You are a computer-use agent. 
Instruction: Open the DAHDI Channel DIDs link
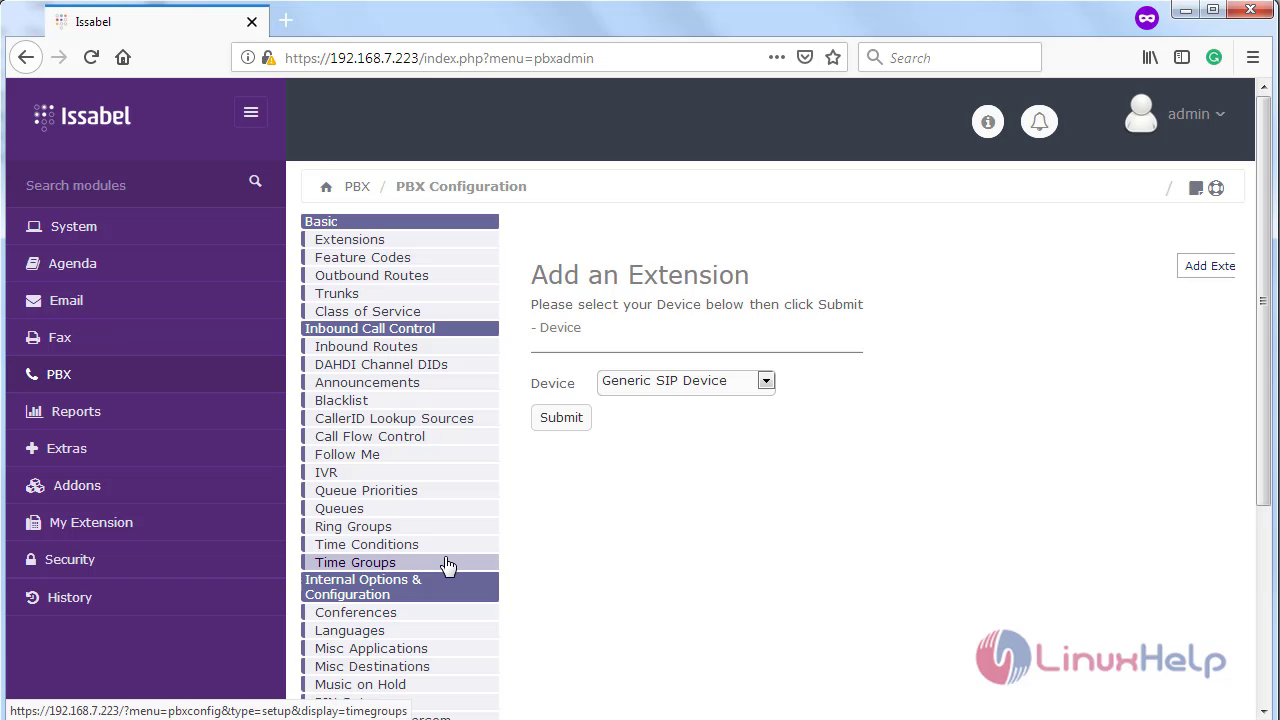[x=381, y=364]
